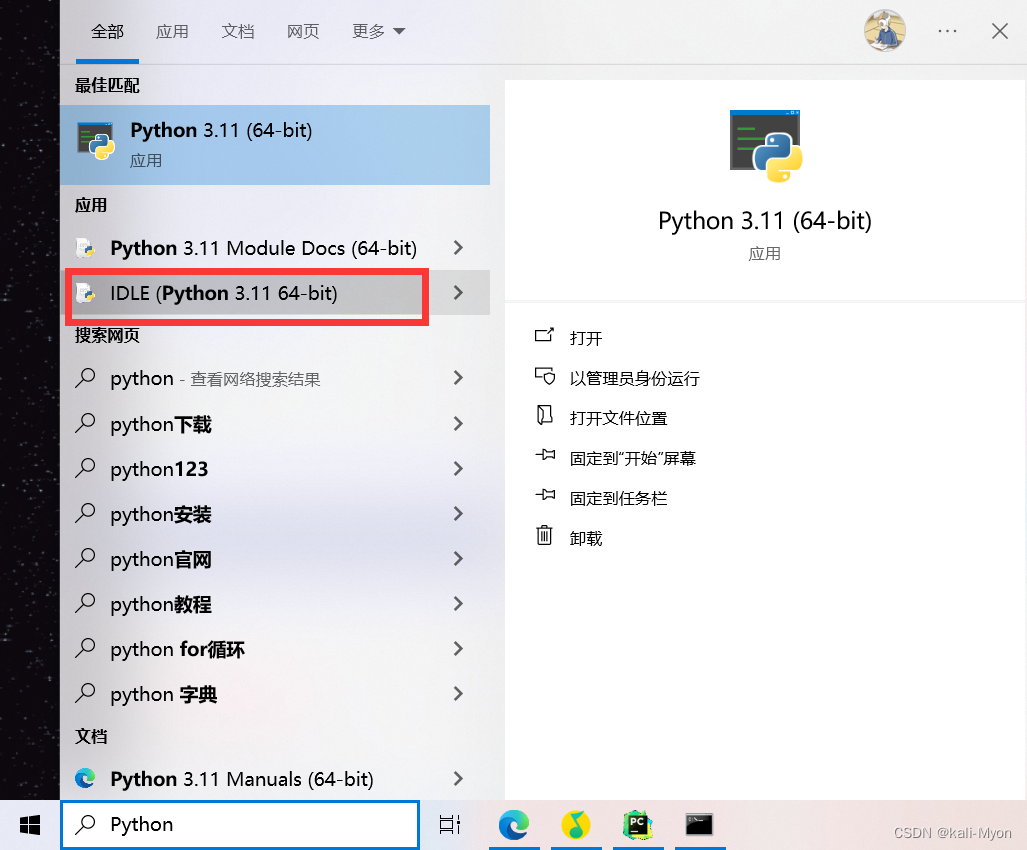Viewport: 1027px width, 850px height.
Task: Open the command prompt from the taskbar
Action: pos(699,824)
